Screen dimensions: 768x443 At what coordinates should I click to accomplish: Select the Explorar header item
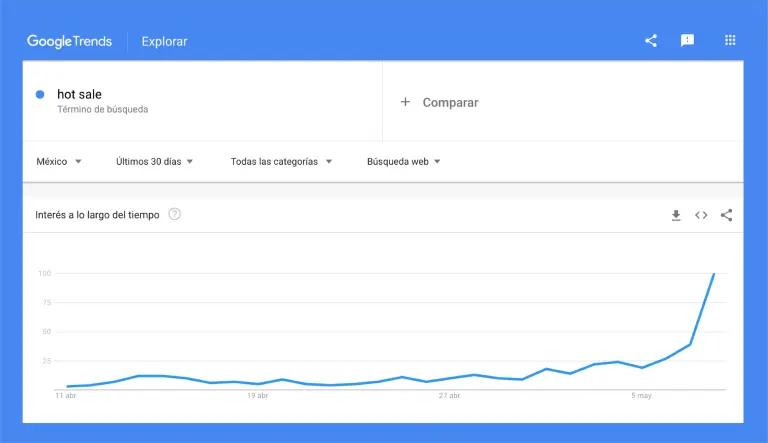click(164, 42)
